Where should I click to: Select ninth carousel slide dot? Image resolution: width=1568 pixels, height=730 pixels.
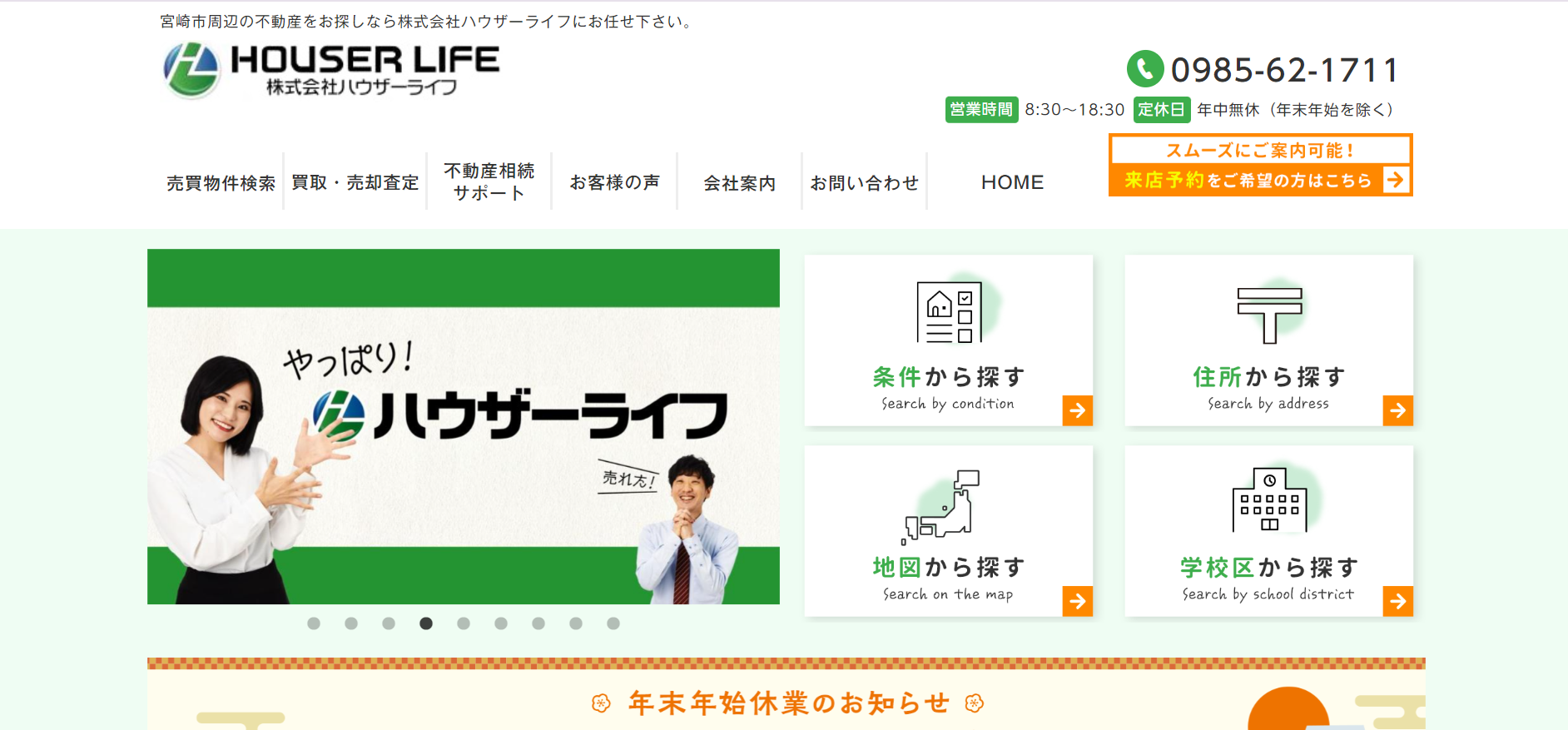613,623
